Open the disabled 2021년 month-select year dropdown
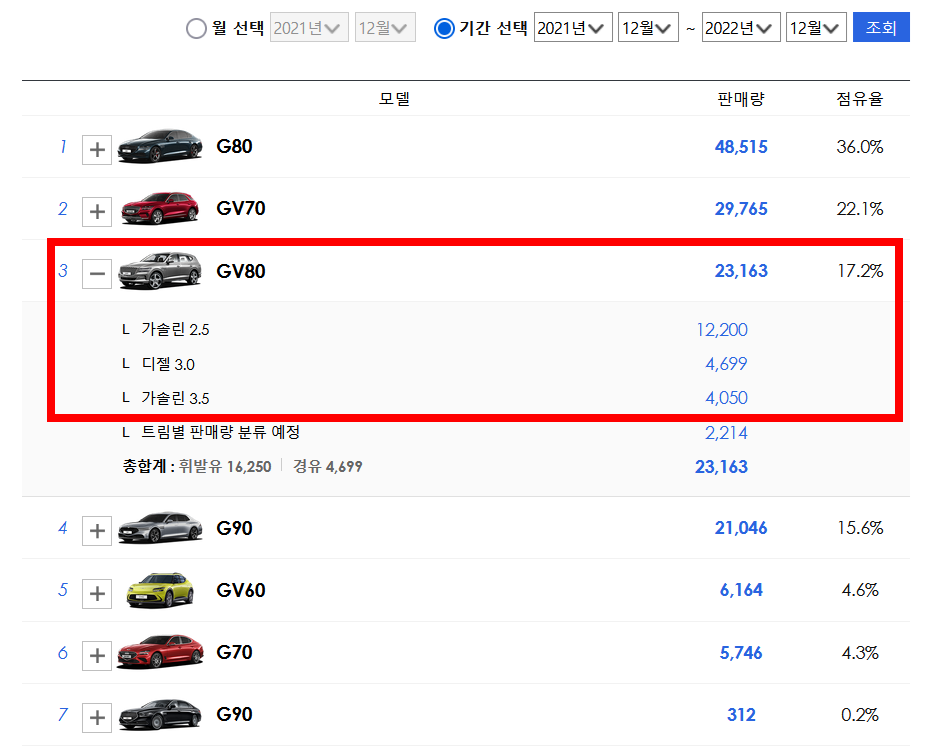Screen dimensions: 932x752 (309, 28)
